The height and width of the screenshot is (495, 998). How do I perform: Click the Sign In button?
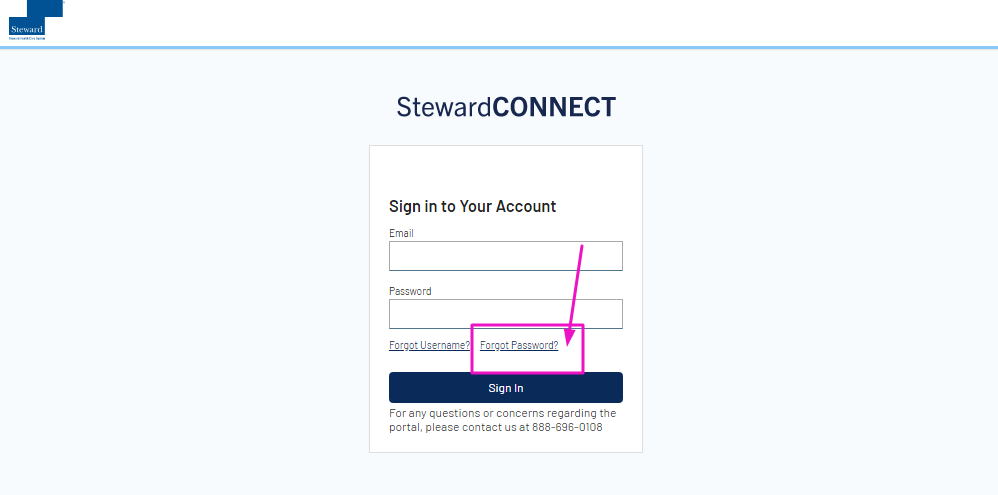tap(505, 387)
